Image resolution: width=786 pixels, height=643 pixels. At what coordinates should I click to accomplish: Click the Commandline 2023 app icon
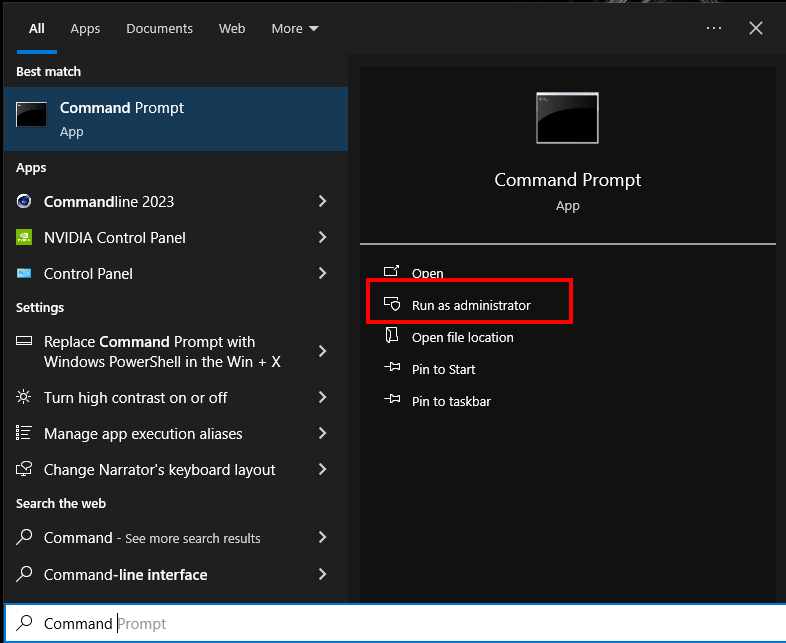pyautogui.click(x=24, y=202)
